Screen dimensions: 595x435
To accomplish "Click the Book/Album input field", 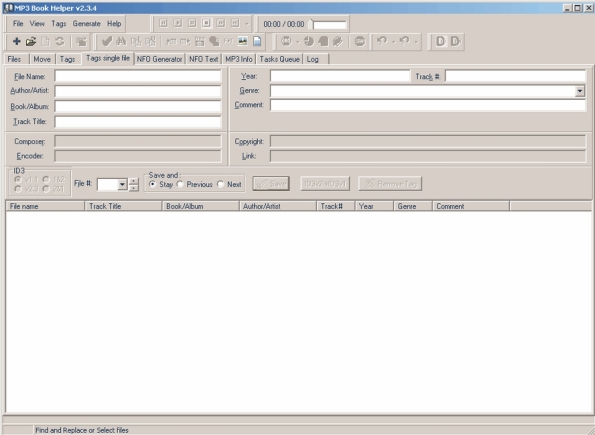I will point(138,106).
